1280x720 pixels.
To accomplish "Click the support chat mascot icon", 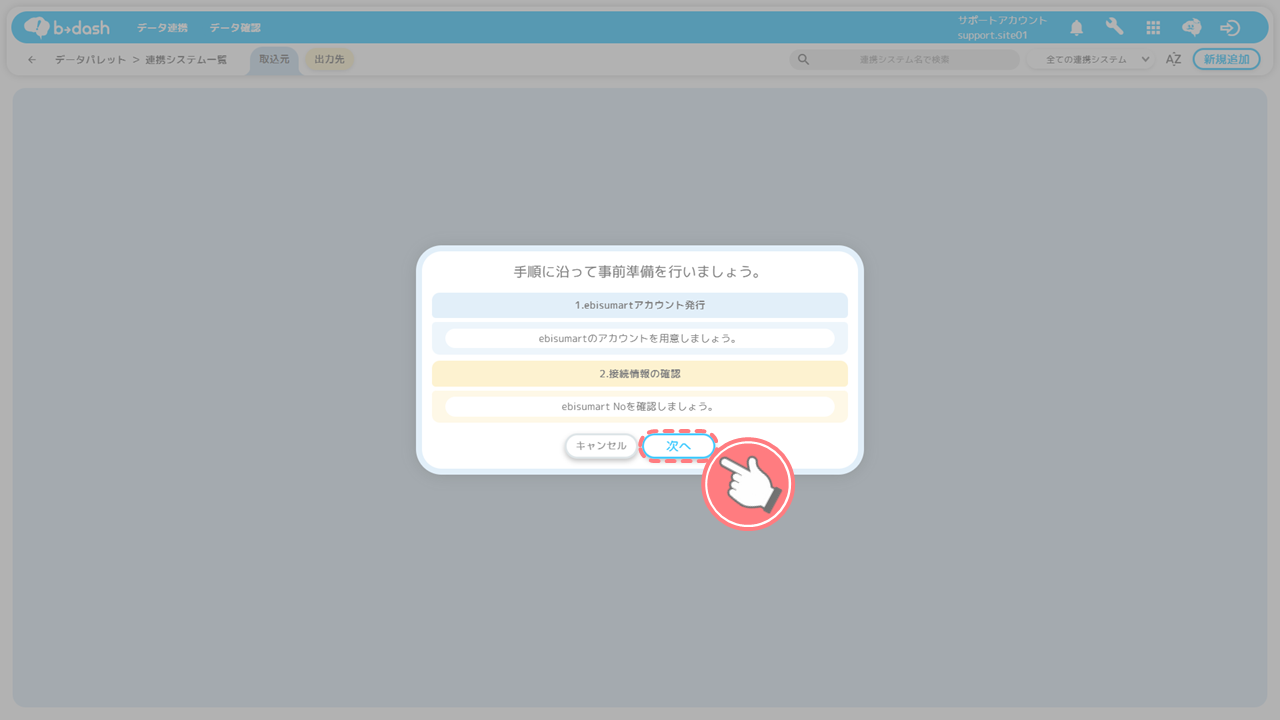I will [1191, 28].
